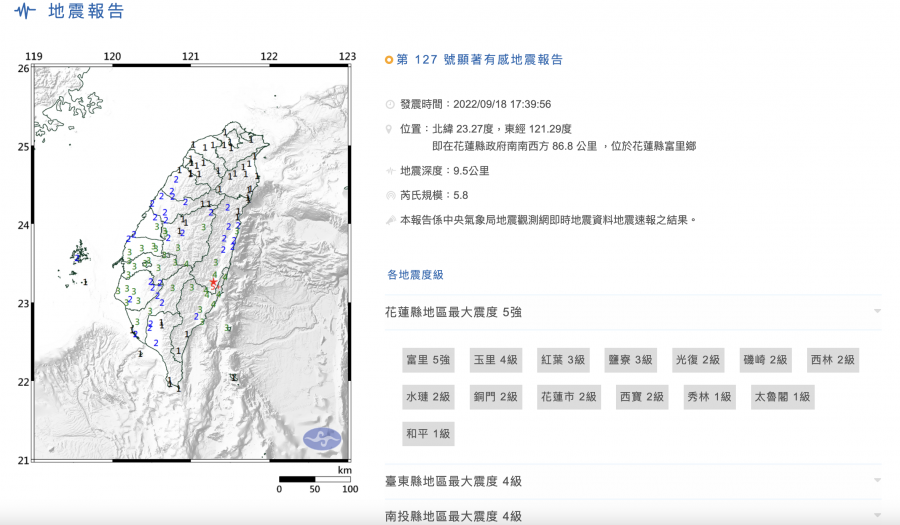The image size is (900, 525).
Task: Collapse the 花蓮縣地區最大震度 5強 section
Action: tap(877, 312)
